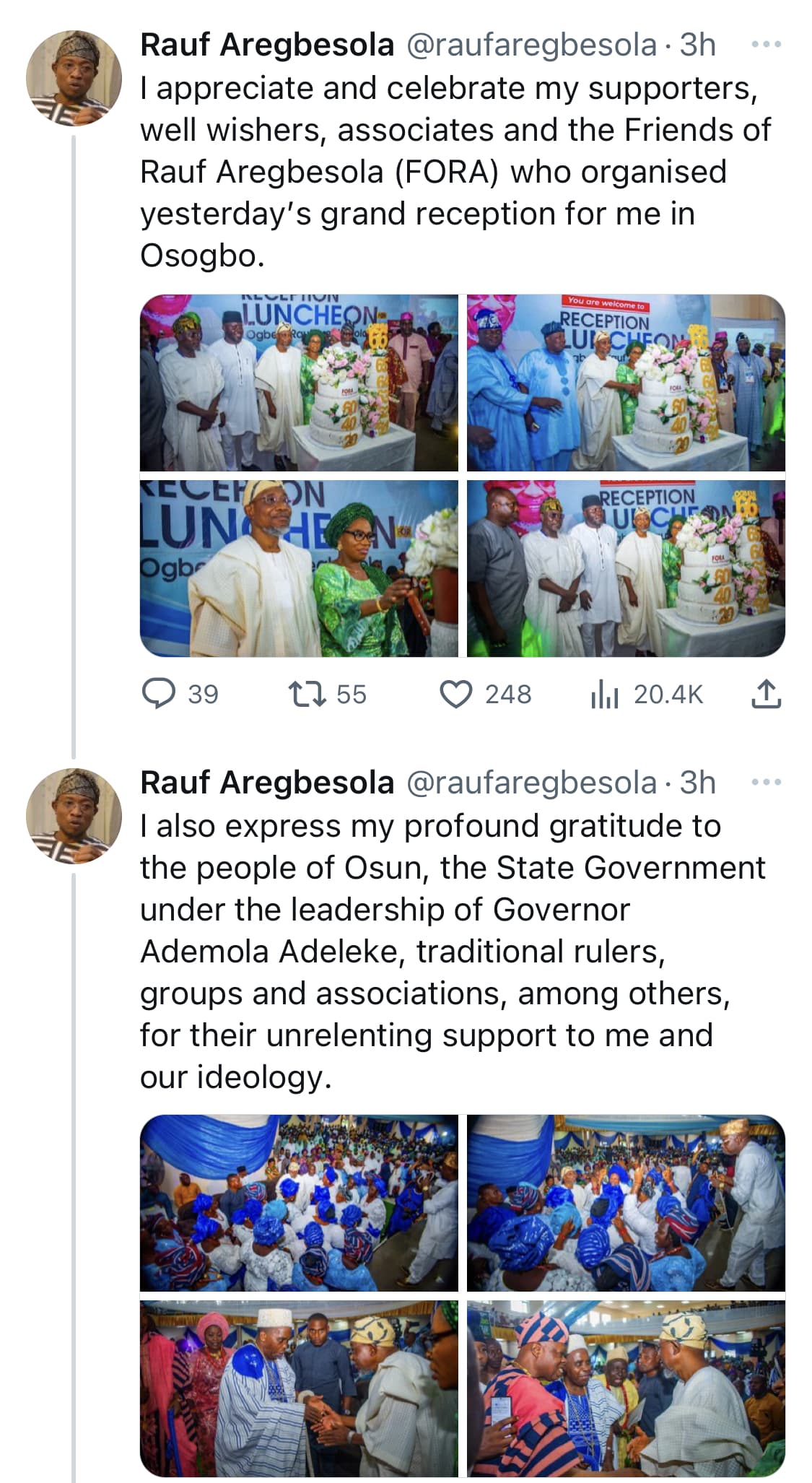Open more options on second tweet
The height and width of the screenshot is (1483, 812).
766,783
